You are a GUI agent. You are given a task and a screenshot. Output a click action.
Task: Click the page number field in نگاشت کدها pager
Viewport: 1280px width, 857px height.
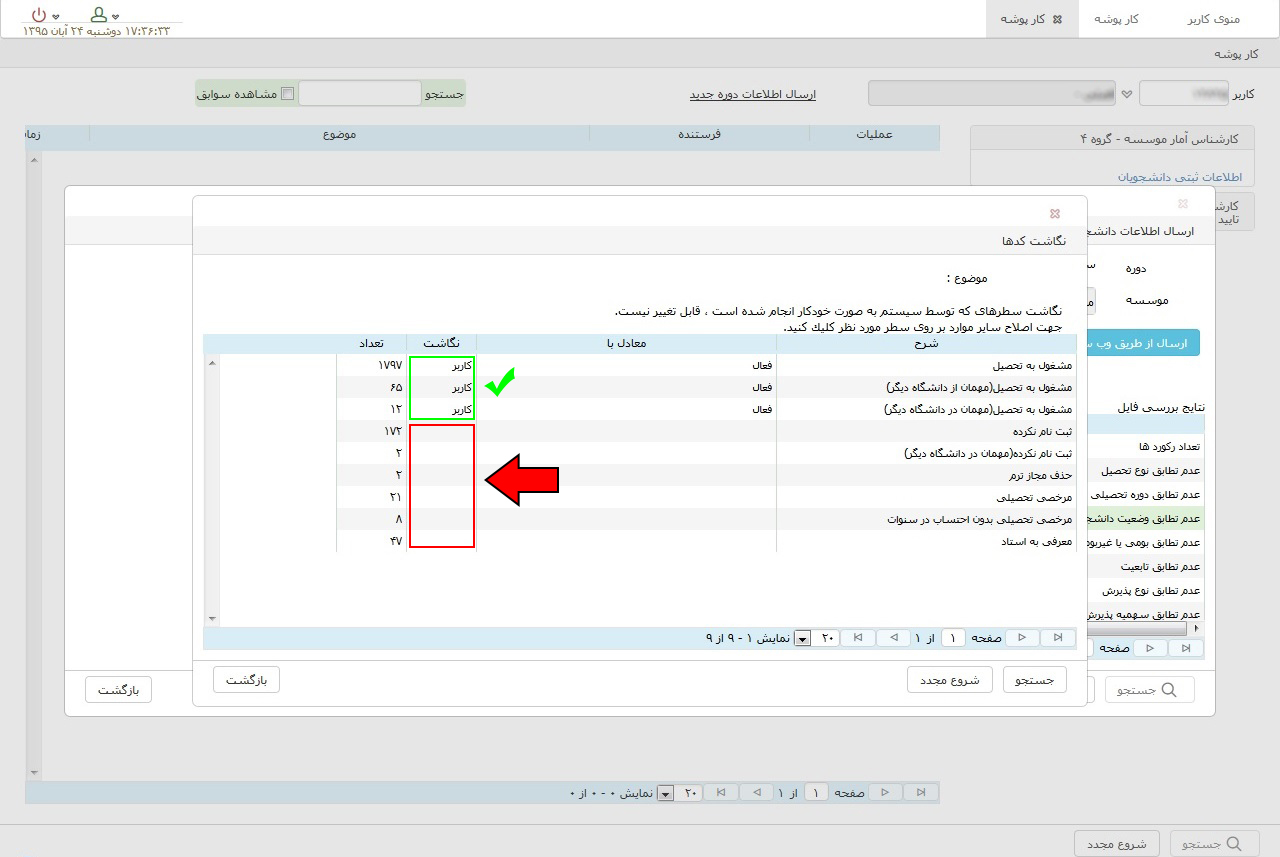coord(953,638)
